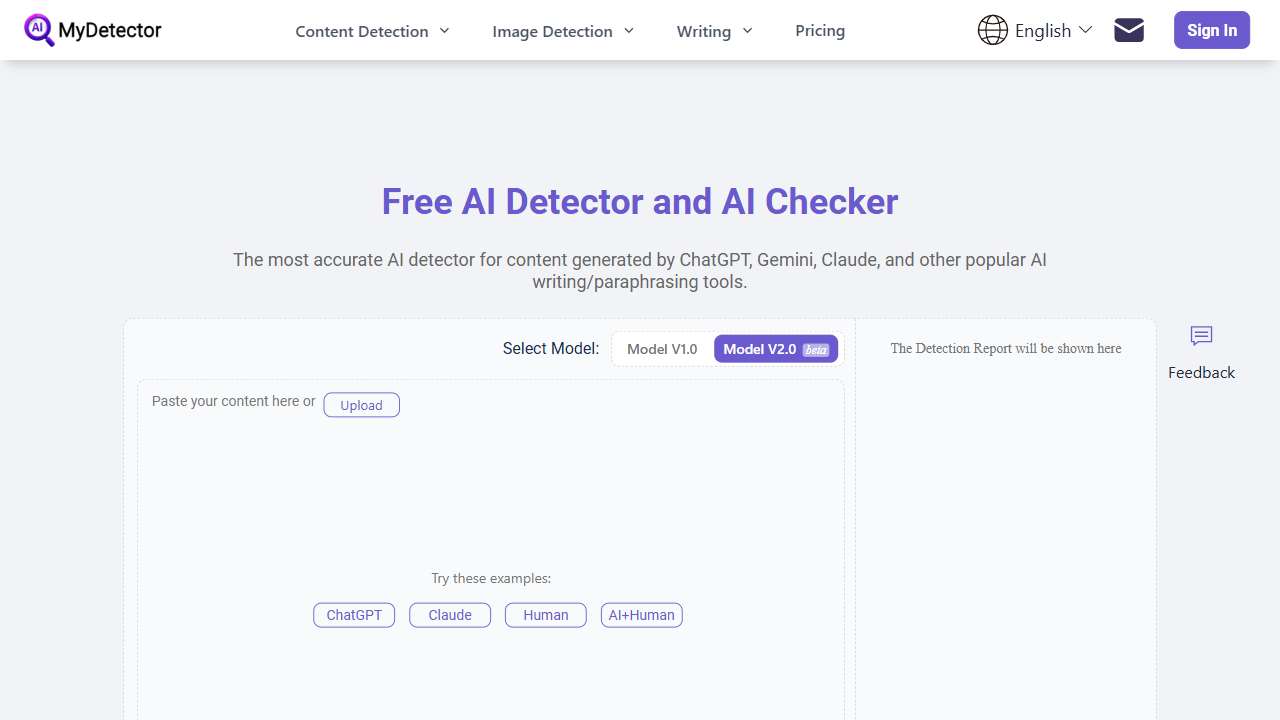Open the email contact envelope icon
Image resolution: width=1280 pixels, height=720 pixels.
tap(1128, 30)
